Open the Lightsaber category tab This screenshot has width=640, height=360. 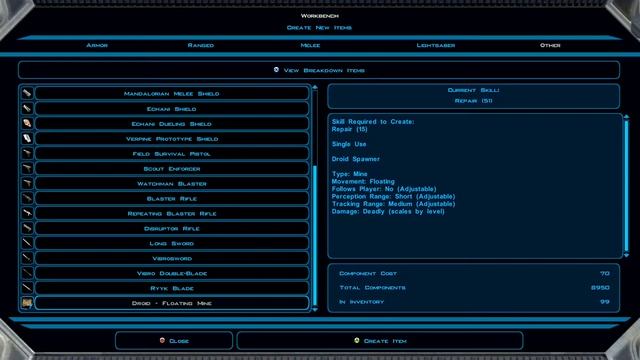pos(436,45)
